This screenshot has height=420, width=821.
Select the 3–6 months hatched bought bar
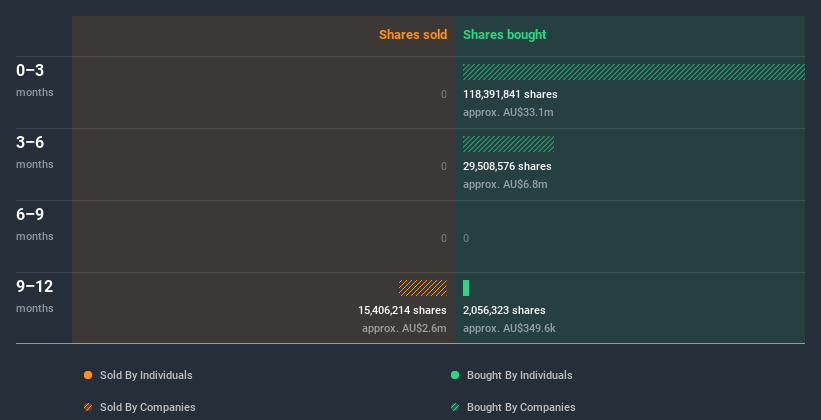click(508, 144)
